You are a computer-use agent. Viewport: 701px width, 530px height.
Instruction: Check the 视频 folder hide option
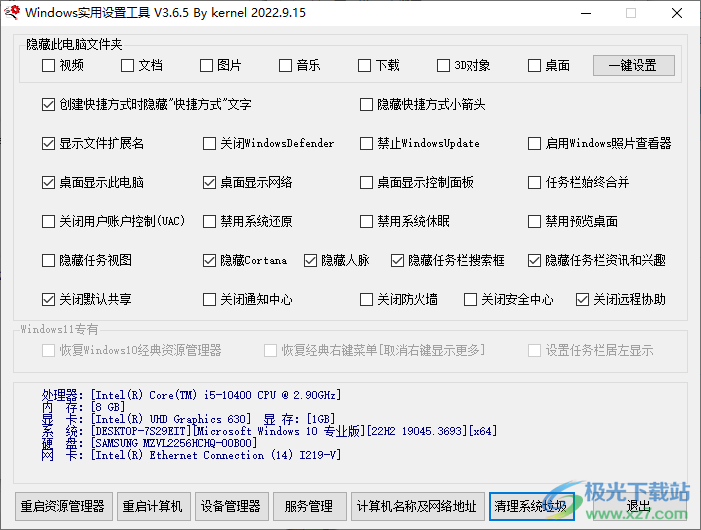click(x=48, y=66)
